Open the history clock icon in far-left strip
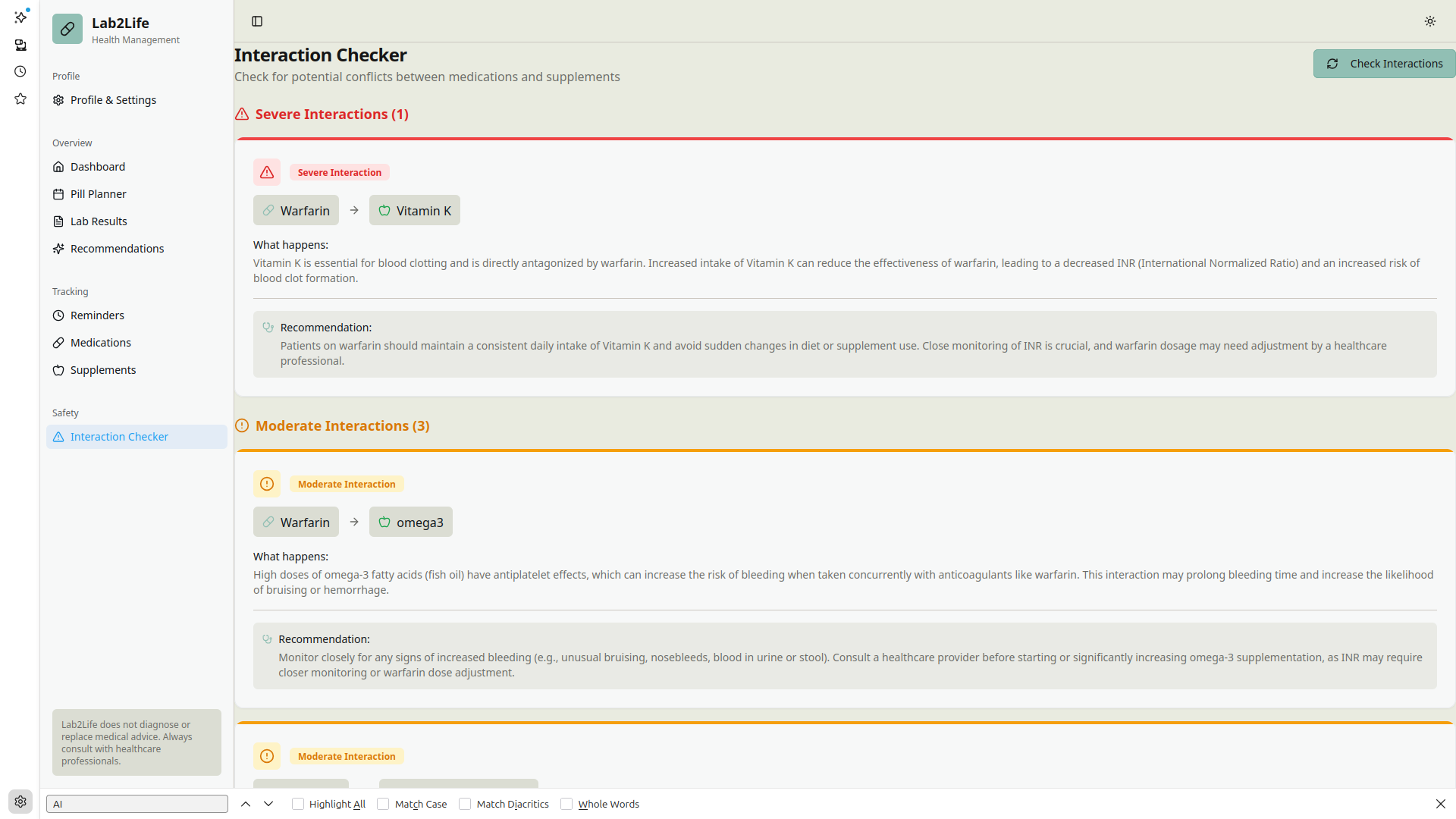Viewport: 1456px width, 819px height. click(x=20, y=71)
